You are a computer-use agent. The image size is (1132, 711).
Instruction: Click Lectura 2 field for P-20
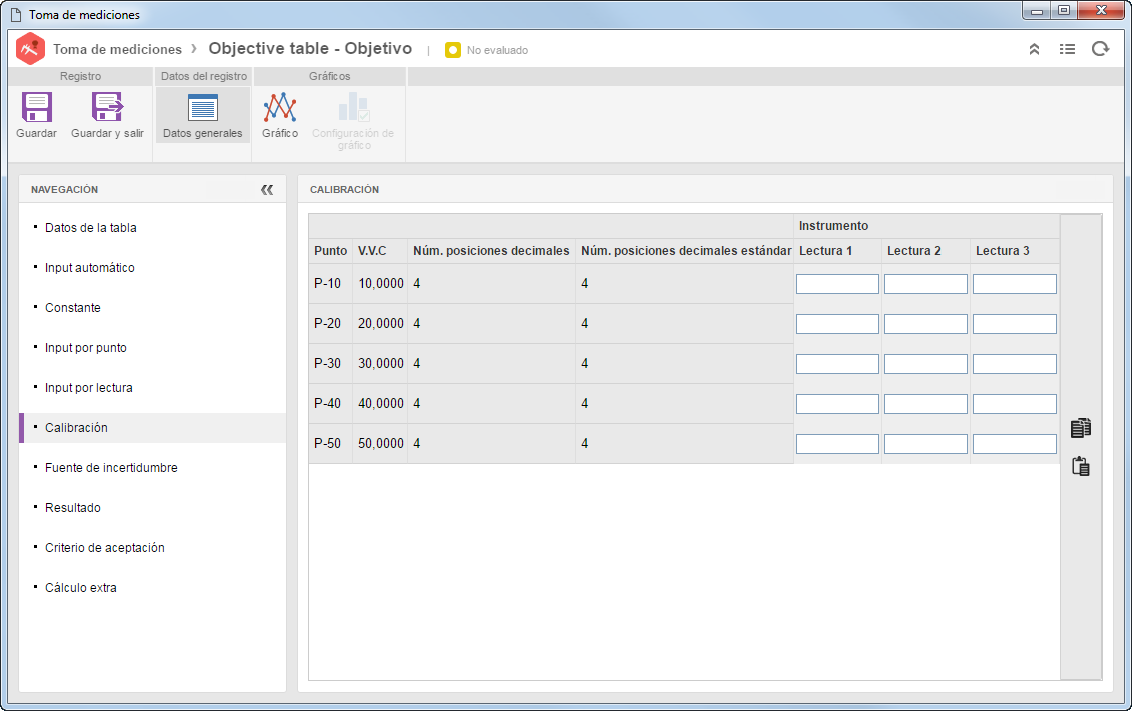pyautogui.click(x=926, y=323)
